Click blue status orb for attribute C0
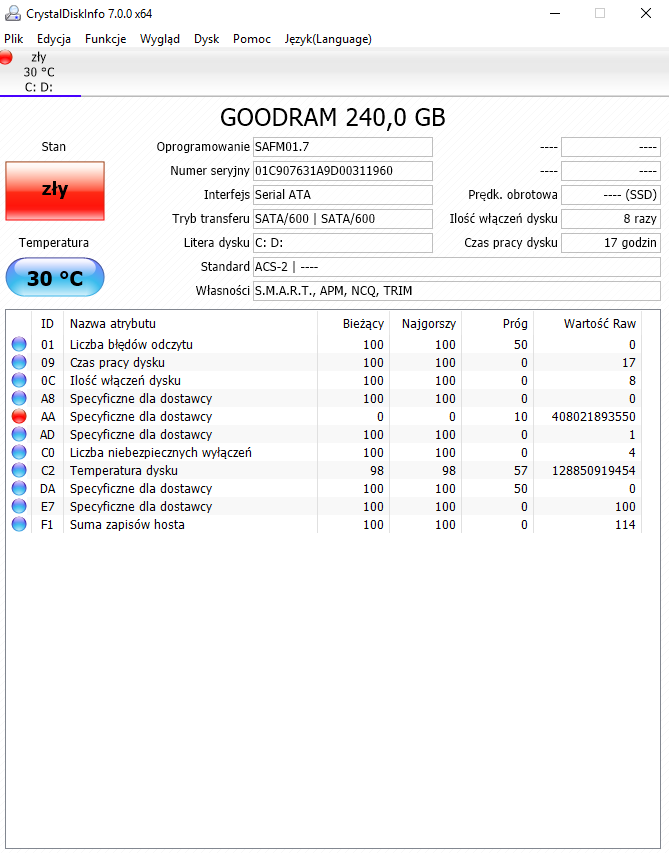This screenshot has width=669, height=853. click(19, 452)
